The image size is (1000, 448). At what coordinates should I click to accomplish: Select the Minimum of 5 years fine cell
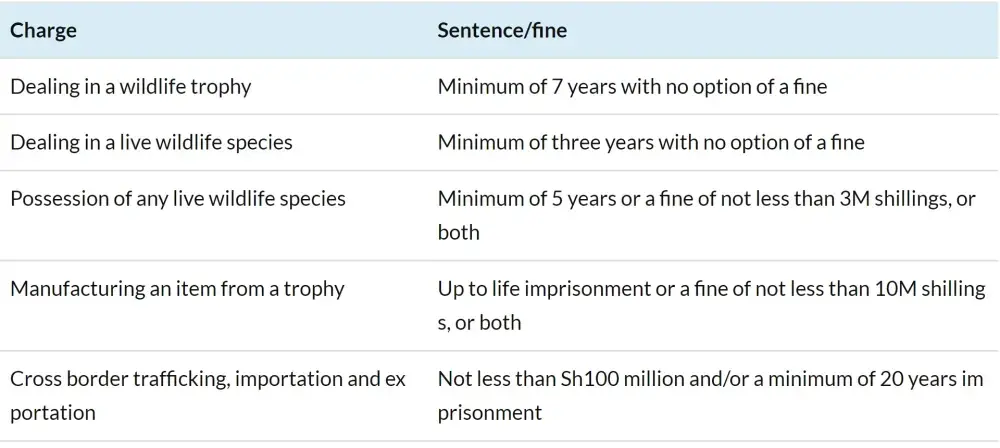coord(707,215)
